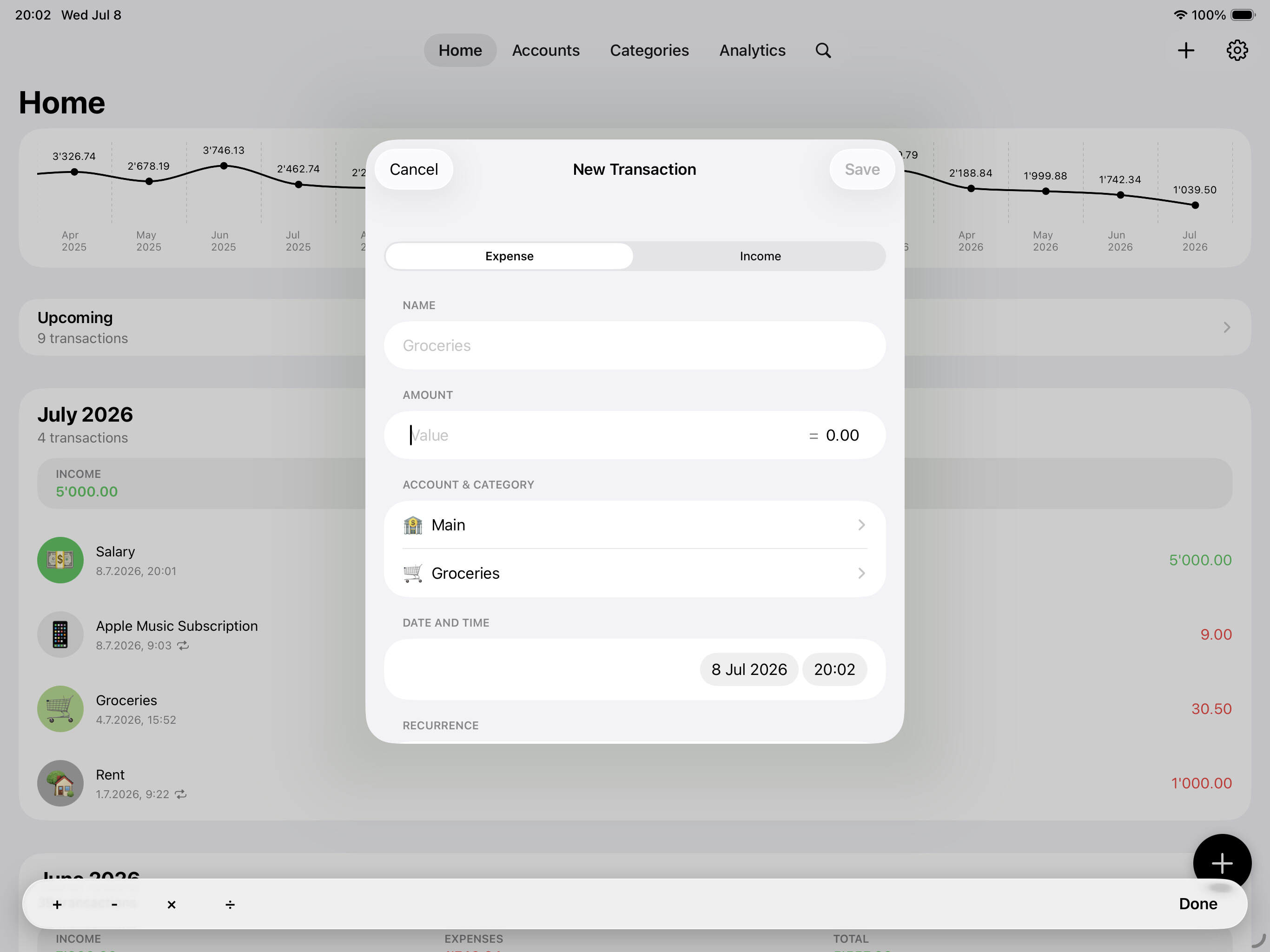Tap the Upcoming 9 transactions label

[83, 338]
